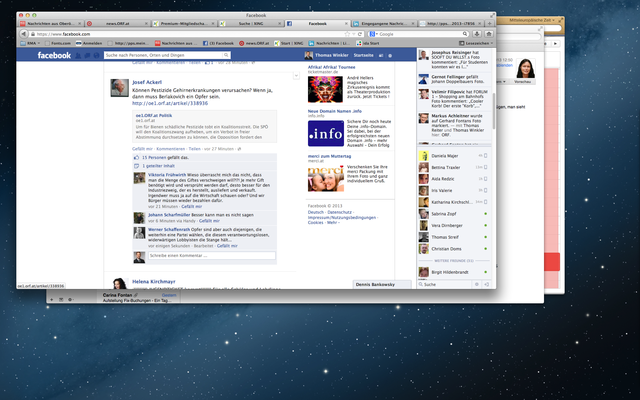Viewport: 640px width, 400px height.
Task: Reload the page with the refresh icon
Action: (x=360, y=34)
